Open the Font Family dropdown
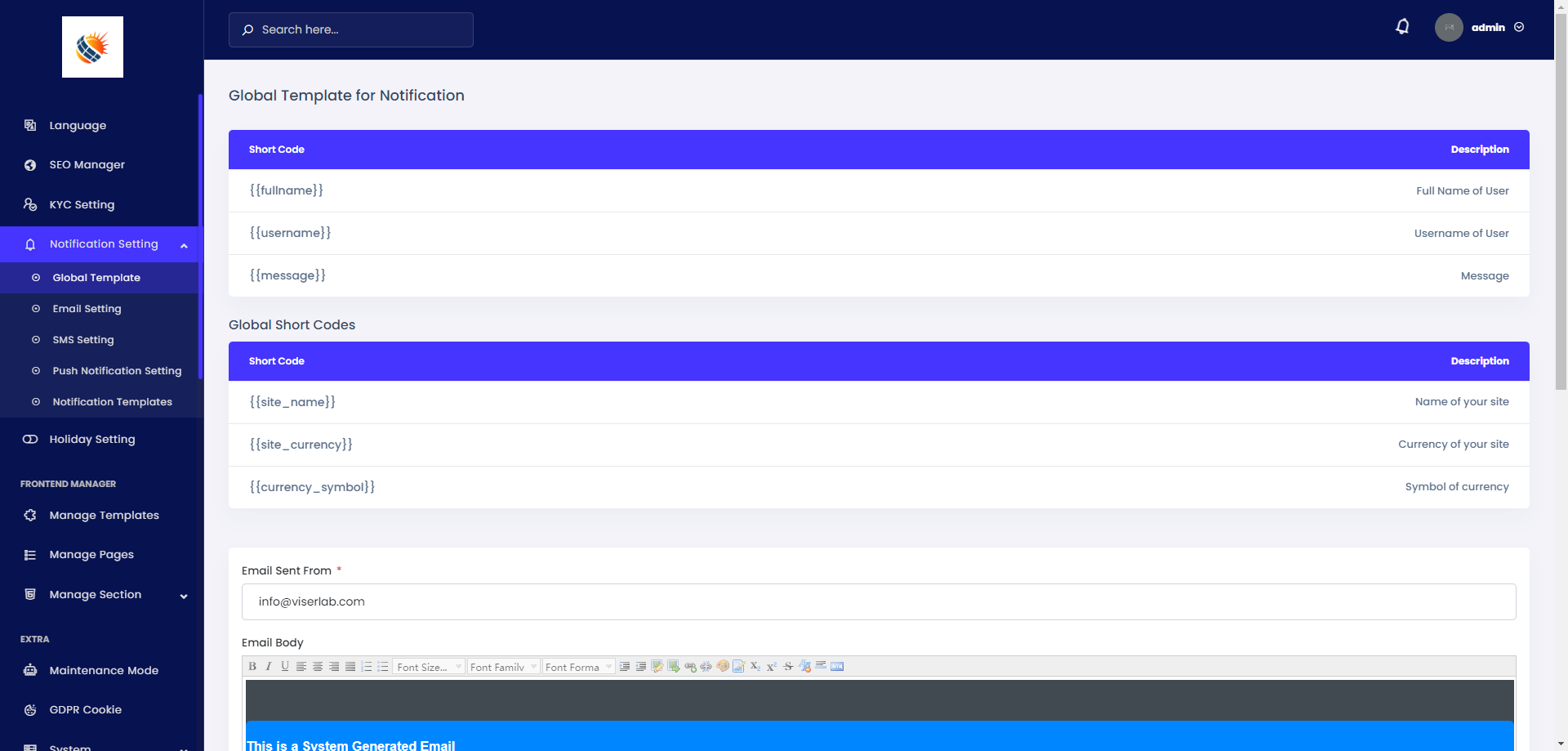Image resolution: width=1568 pixels, height=751 pixels. (x=503, y=667)
